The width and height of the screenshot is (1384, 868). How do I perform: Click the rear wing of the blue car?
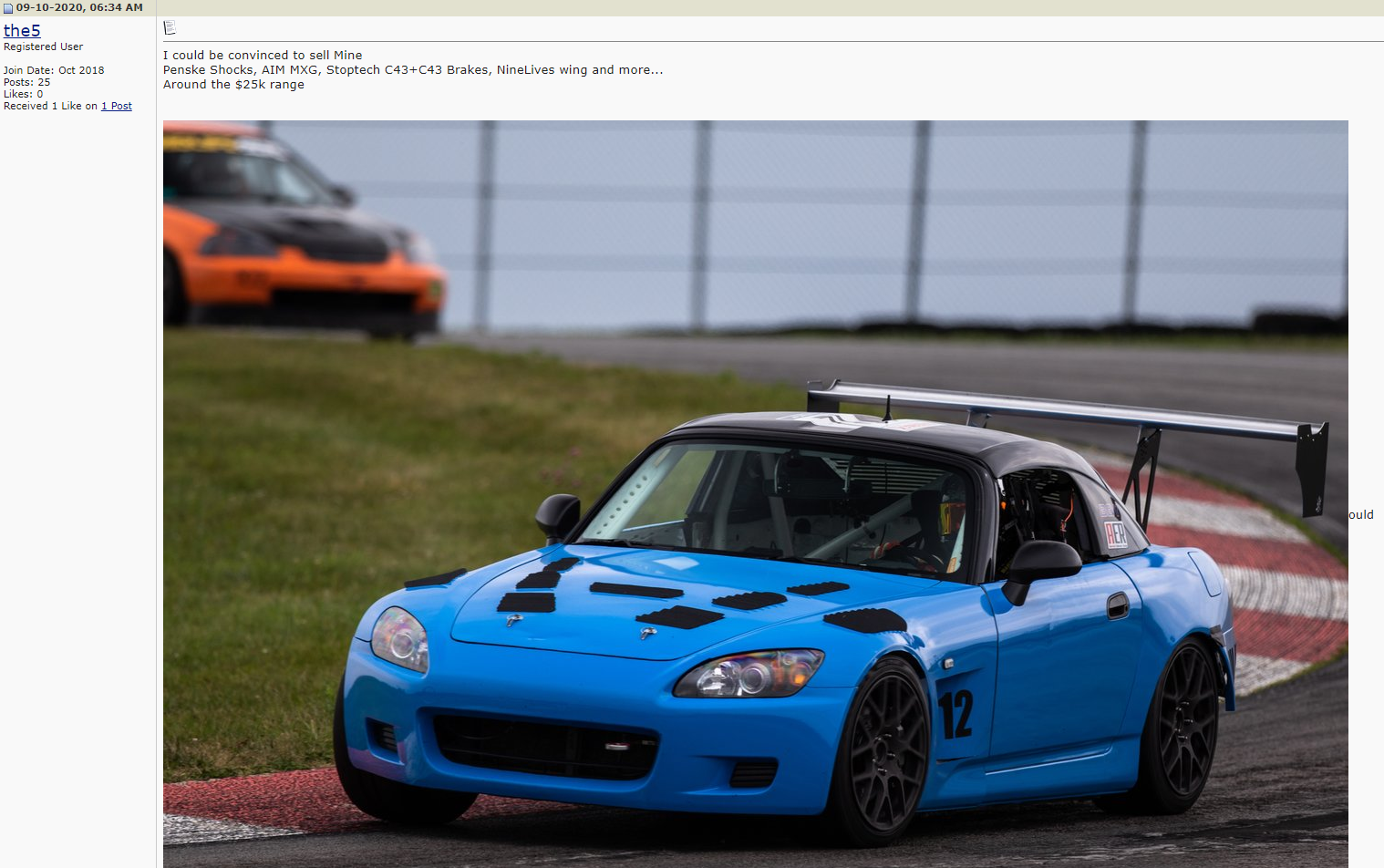1067,408
